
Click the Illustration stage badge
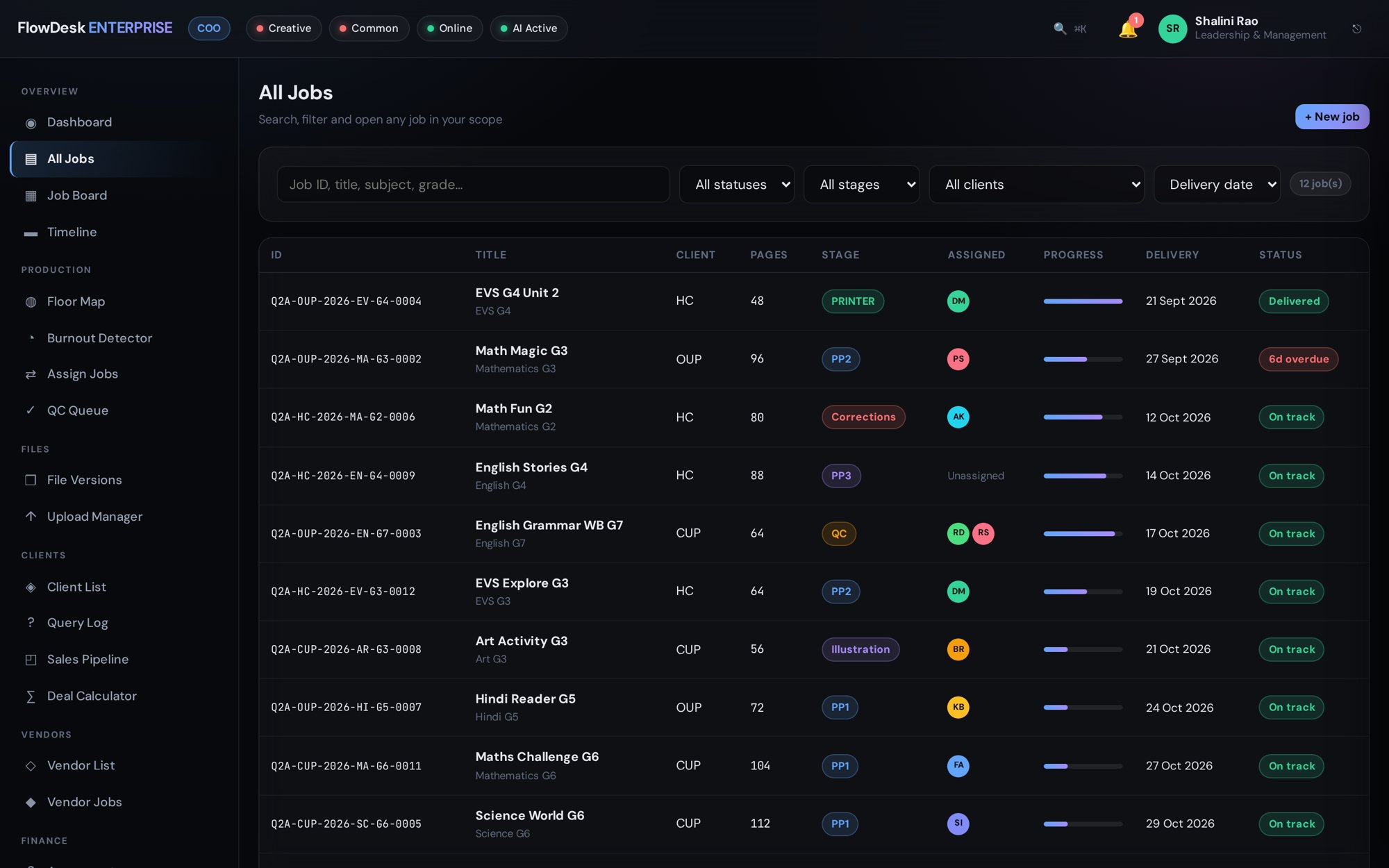click(860, 649)
